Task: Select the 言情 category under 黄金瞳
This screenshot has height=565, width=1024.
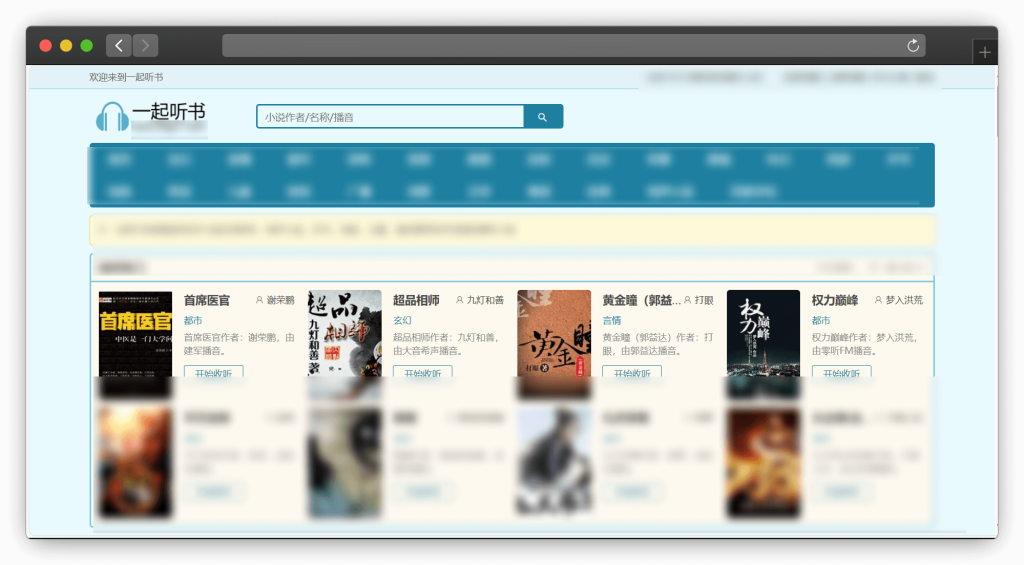Action: (x=611, y=321)
